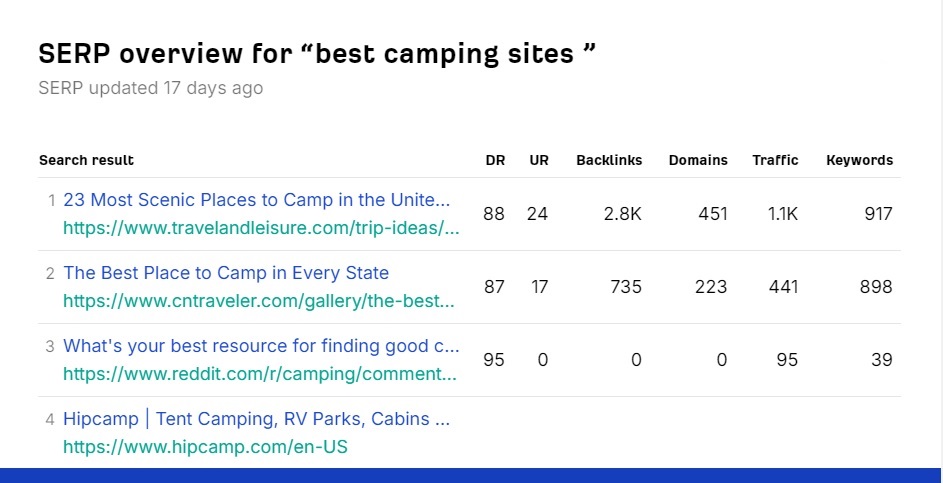Open the 23 Most Scenic Places result title

257,200
